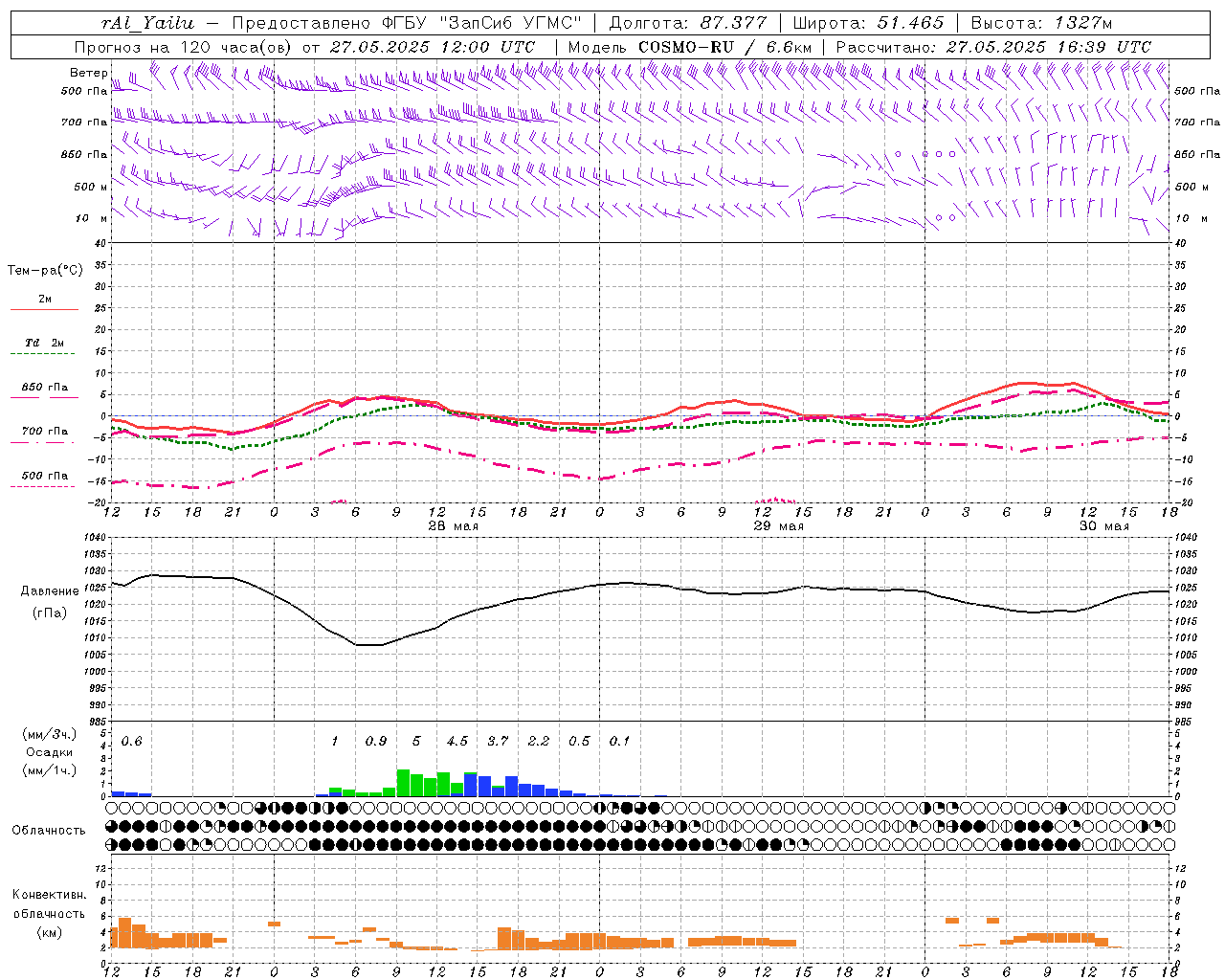Viewport: 1225px width, 980px height.
Task: Click the (мм/1ч.) precipitation unit label
Action: click(50, 770)
